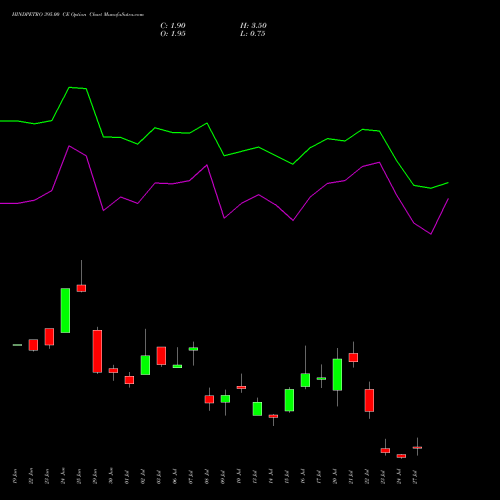Click the red candle above the 22 Jul label
The width and height of the screenshot is (500, 500).
(369, 400)
